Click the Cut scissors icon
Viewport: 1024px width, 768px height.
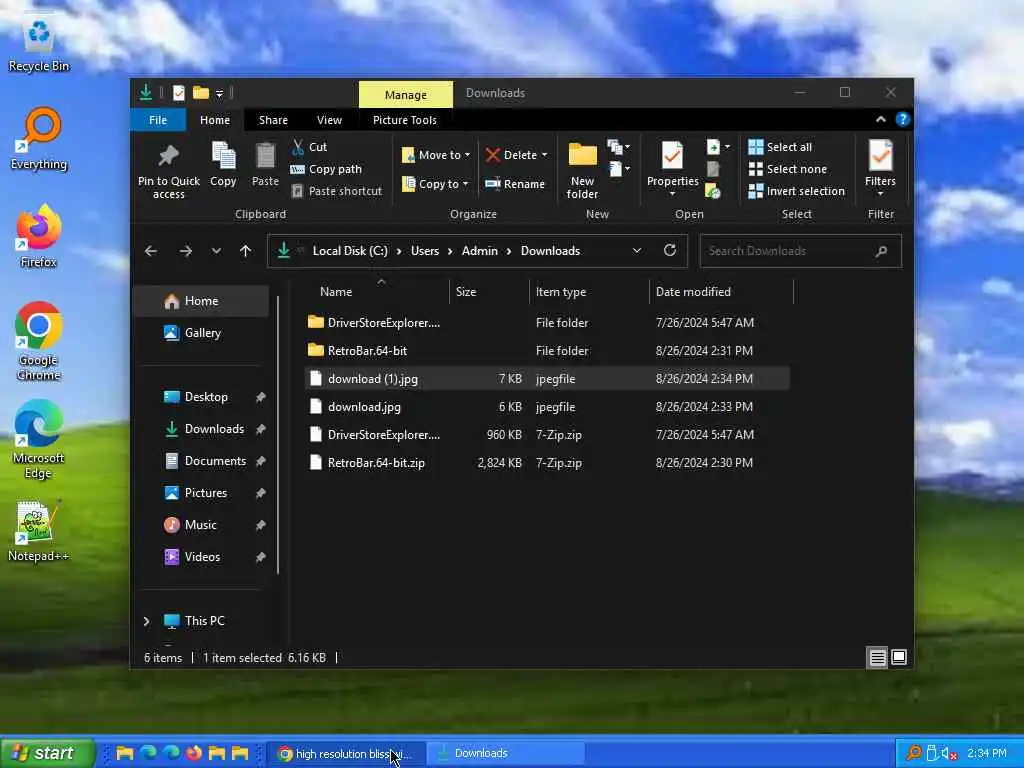[298, 147]
